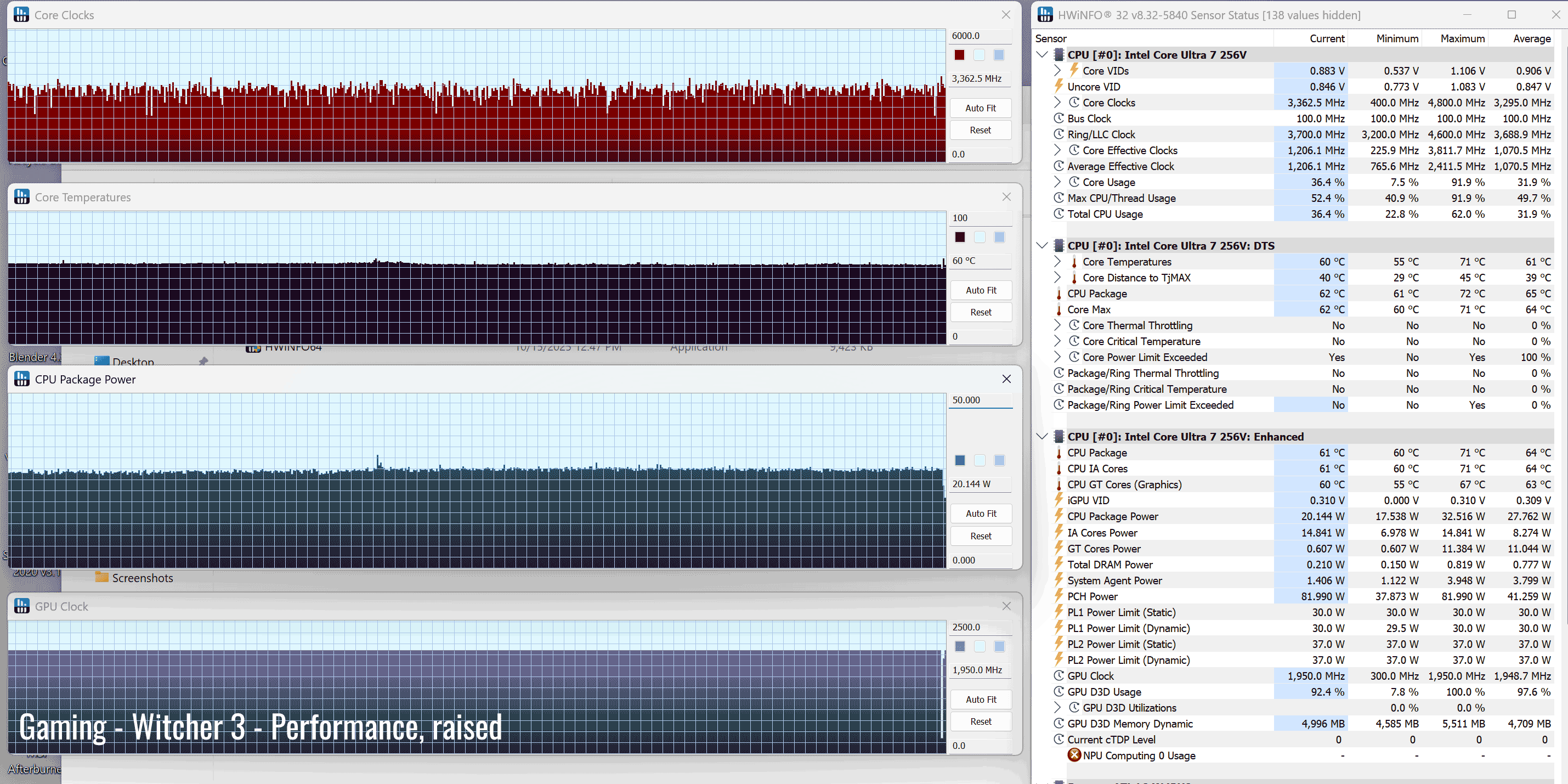Collapse the CPU Enhanced sensor group
Image resolution: width=1568 pixels, height=784 pixels.
pyautogui.click(x=1041, y=436)
